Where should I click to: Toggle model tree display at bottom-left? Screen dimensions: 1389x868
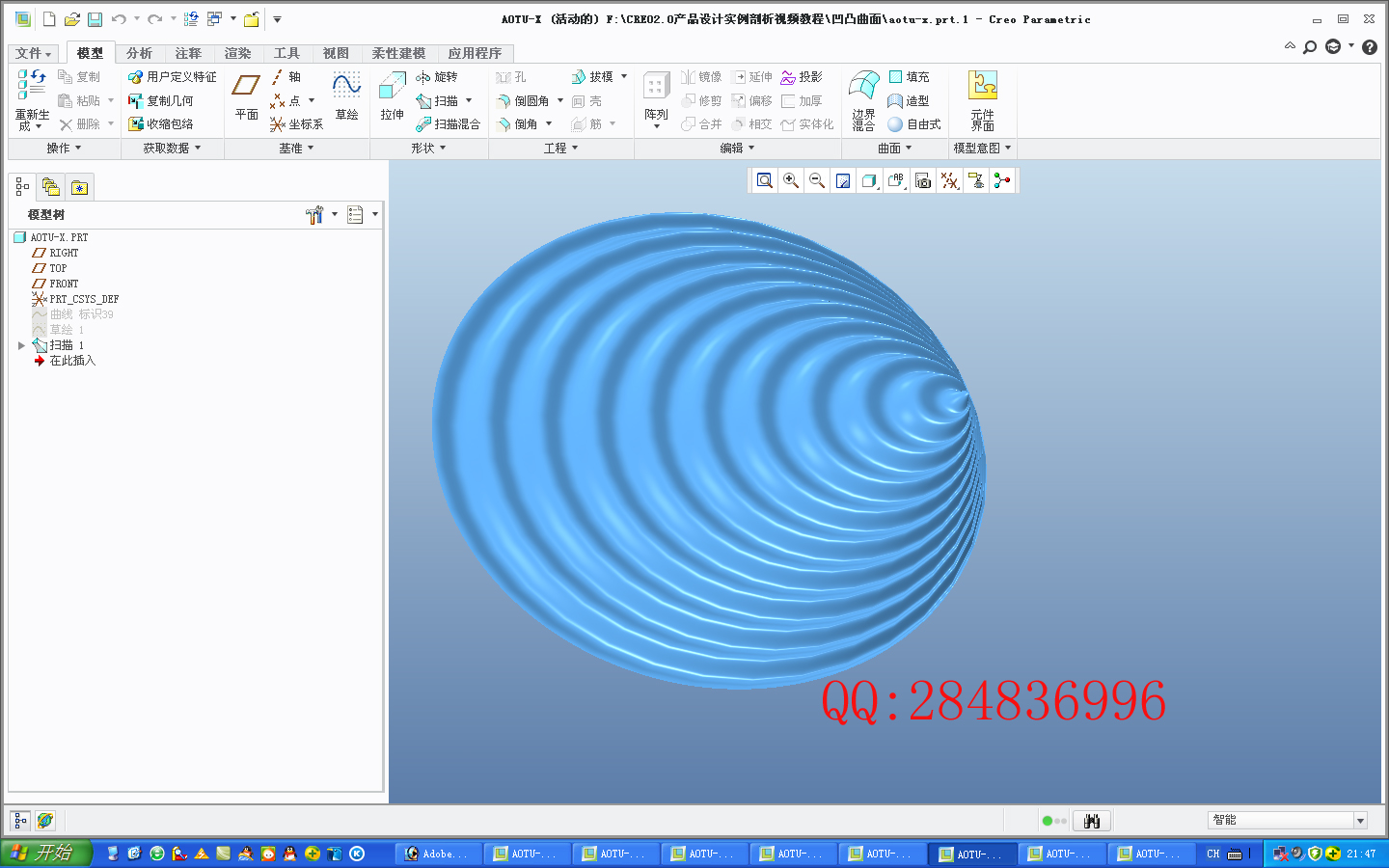point(20,821)
